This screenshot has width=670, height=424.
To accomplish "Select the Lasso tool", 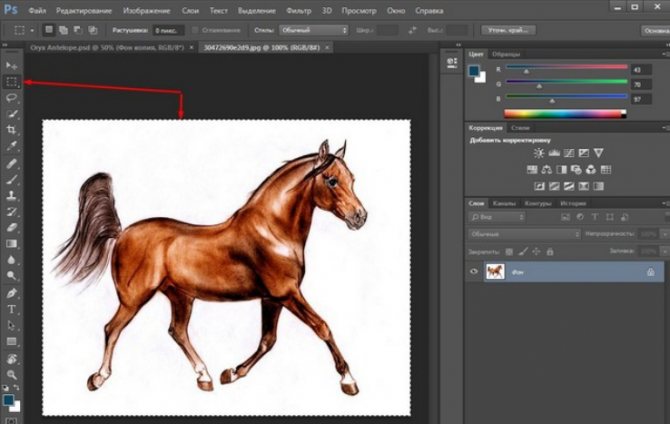I will (12, 98).
